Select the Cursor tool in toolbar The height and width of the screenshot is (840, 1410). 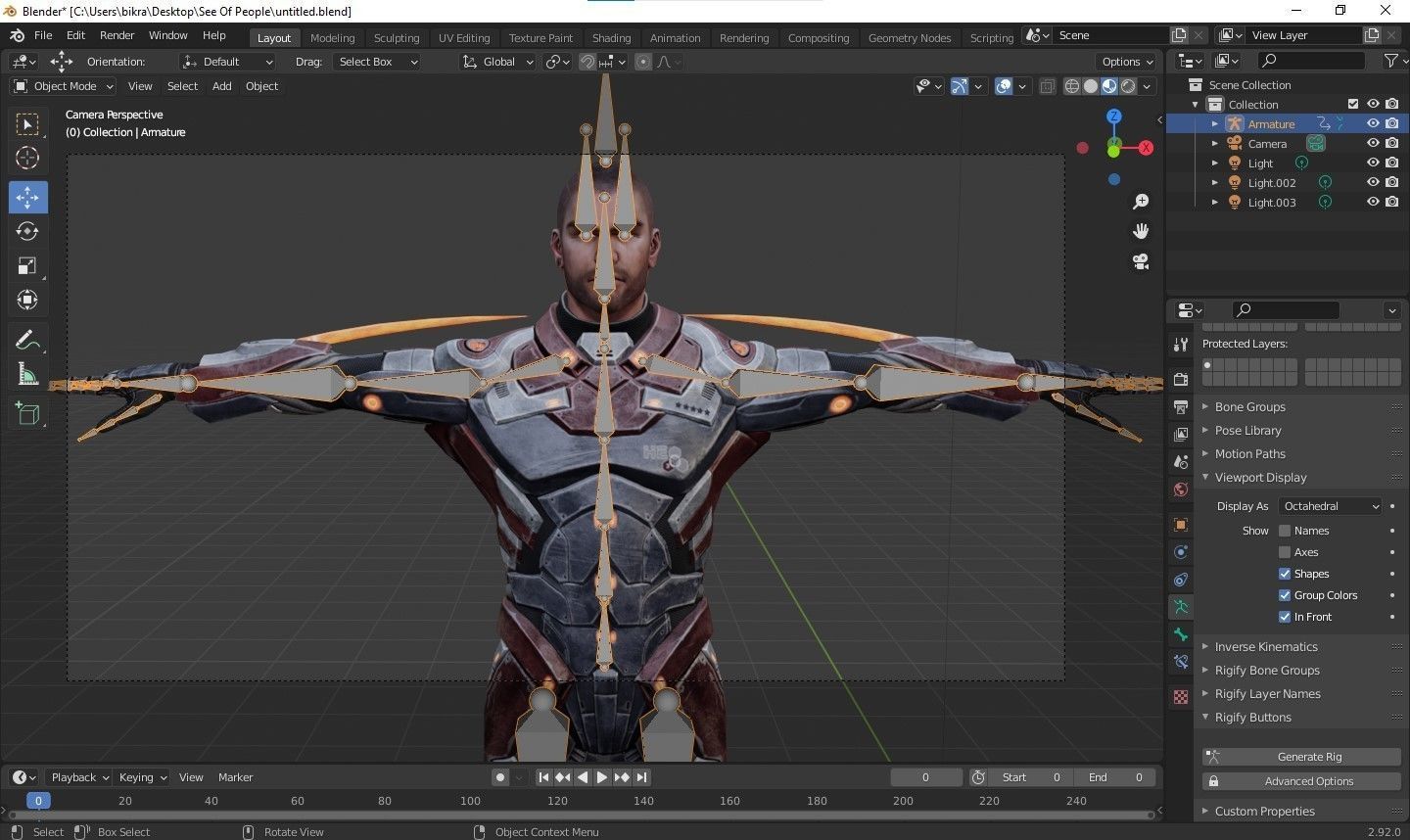pyautogui.click(x=27, y=158)
